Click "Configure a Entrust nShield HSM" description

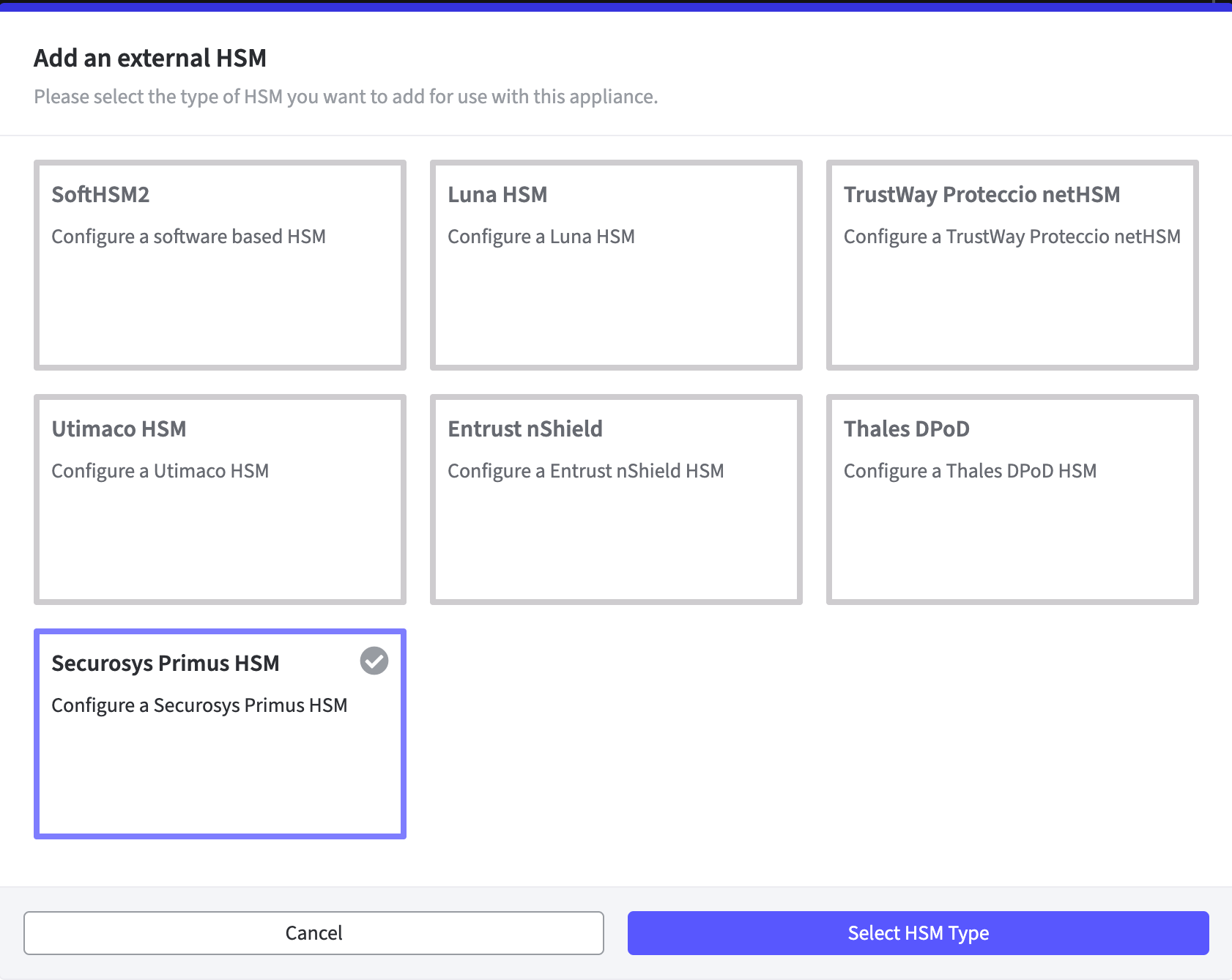point(585,471)
